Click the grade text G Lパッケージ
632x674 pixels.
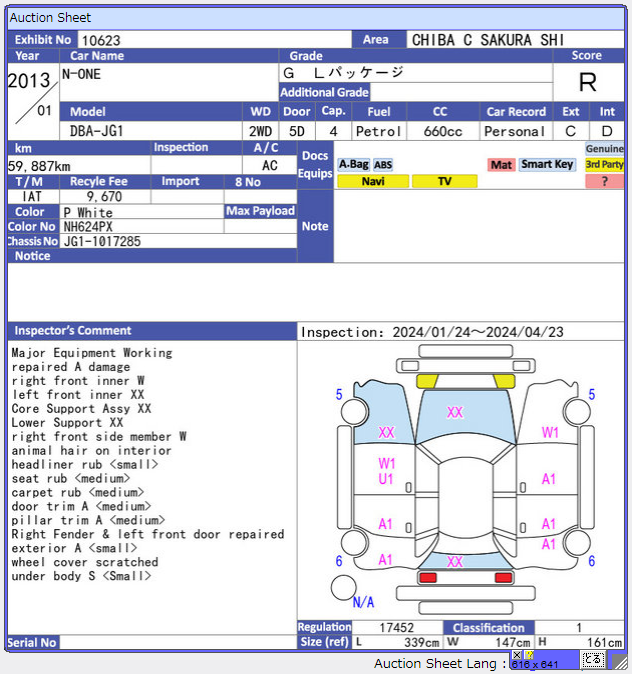coord(343,72)
